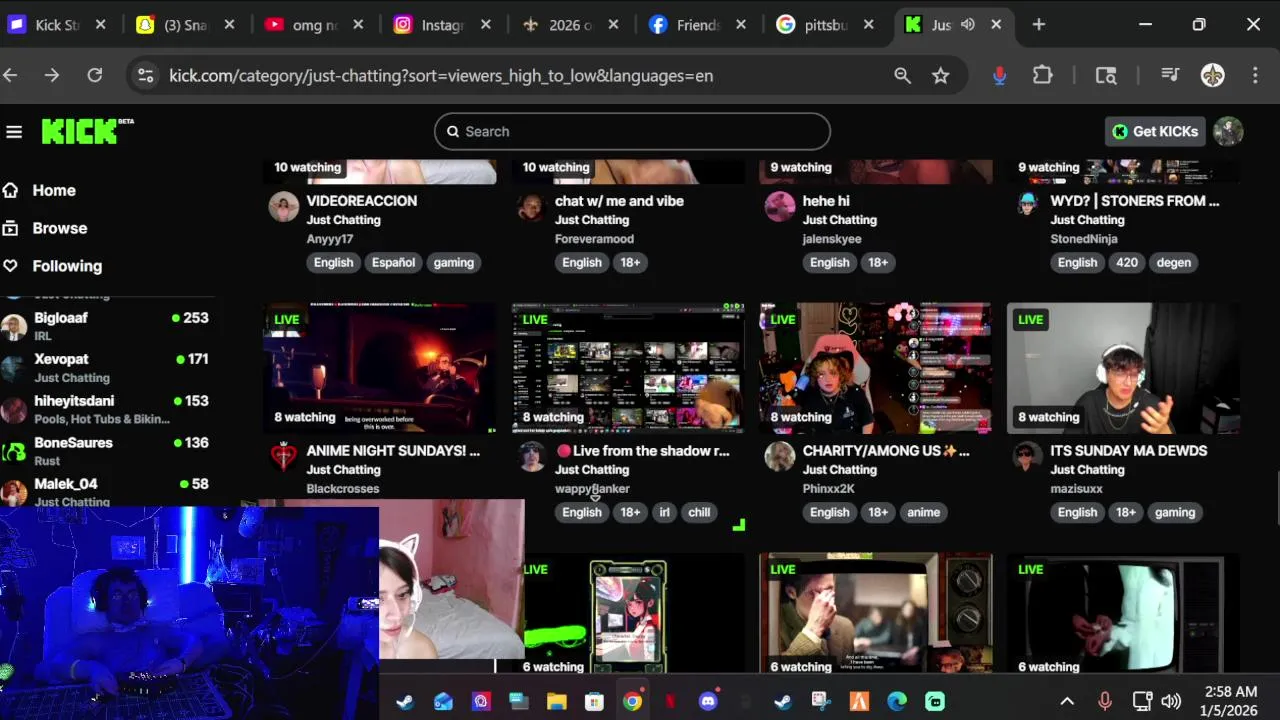1280x720 pixels.
Task: Open the browser zoom magnifier icon
Action: click(x=902, y=75)
